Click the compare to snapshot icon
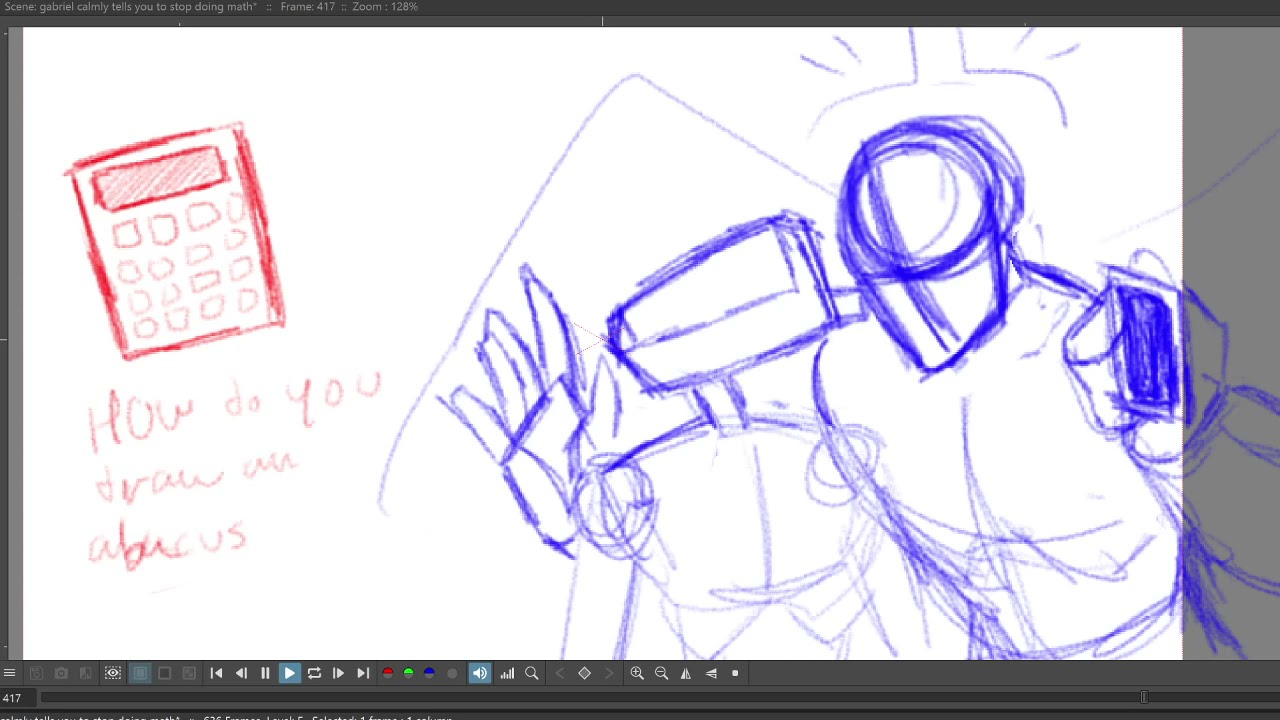1280x720 pixels. click(86, 673)
